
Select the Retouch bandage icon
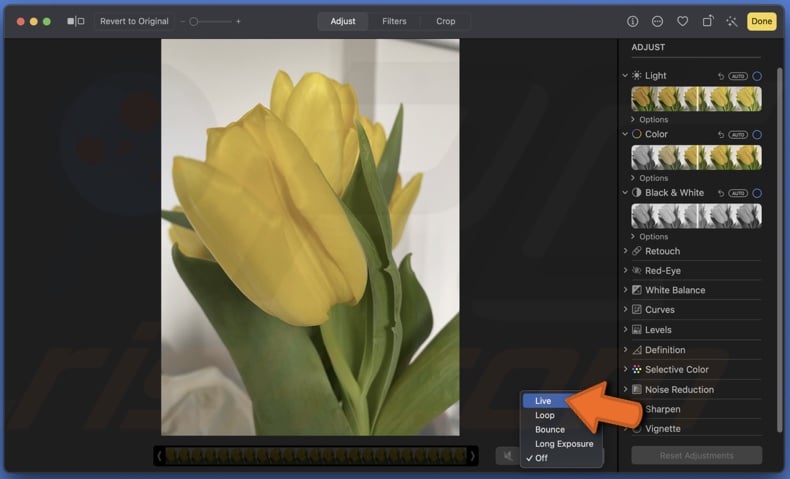tap(637, 251)
